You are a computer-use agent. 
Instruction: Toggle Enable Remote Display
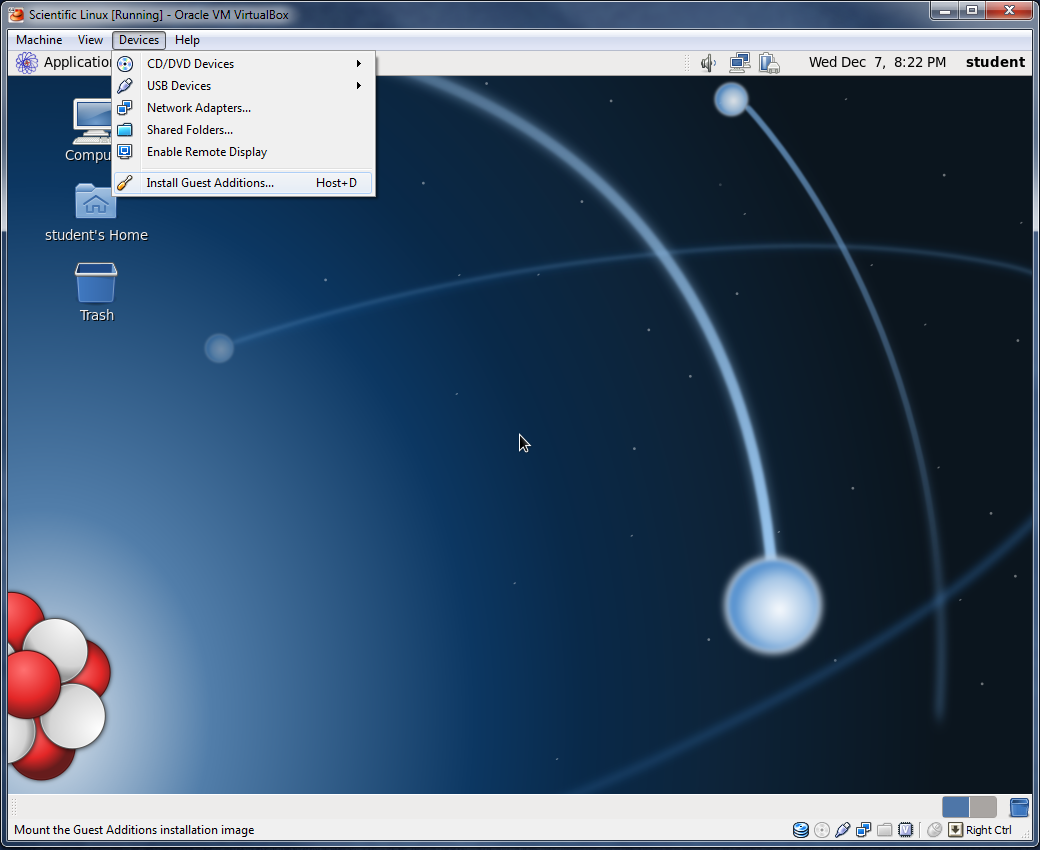coord(243,151)
